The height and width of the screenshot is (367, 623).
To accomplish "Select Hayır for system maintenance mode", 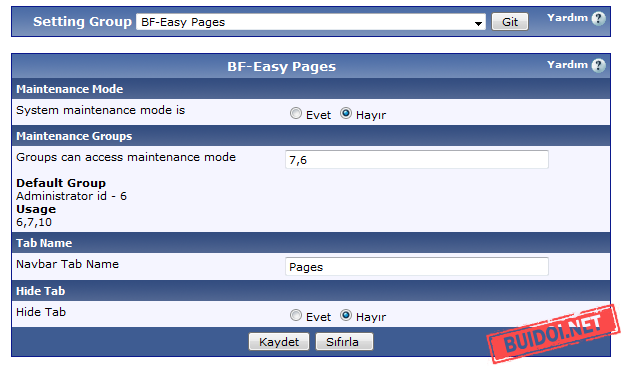I will [x=346, y=114].
